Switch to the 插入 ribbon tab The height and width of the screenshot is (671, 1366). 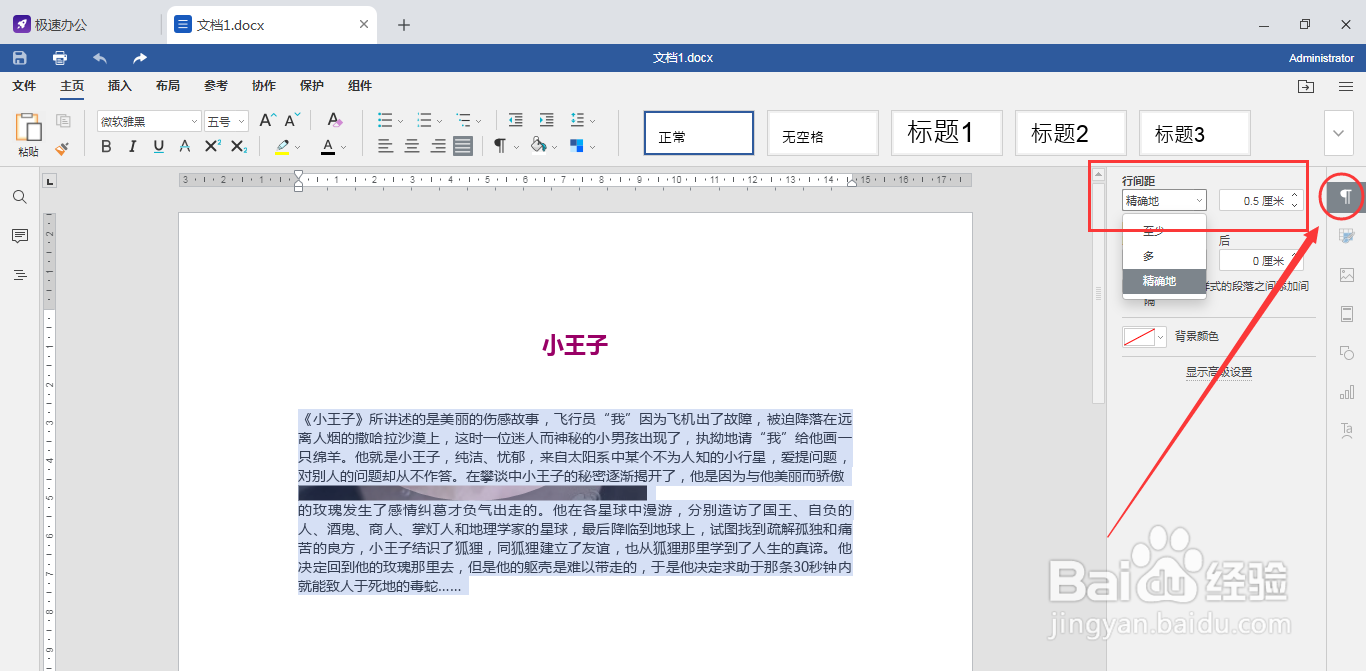[x=119, y=86]
